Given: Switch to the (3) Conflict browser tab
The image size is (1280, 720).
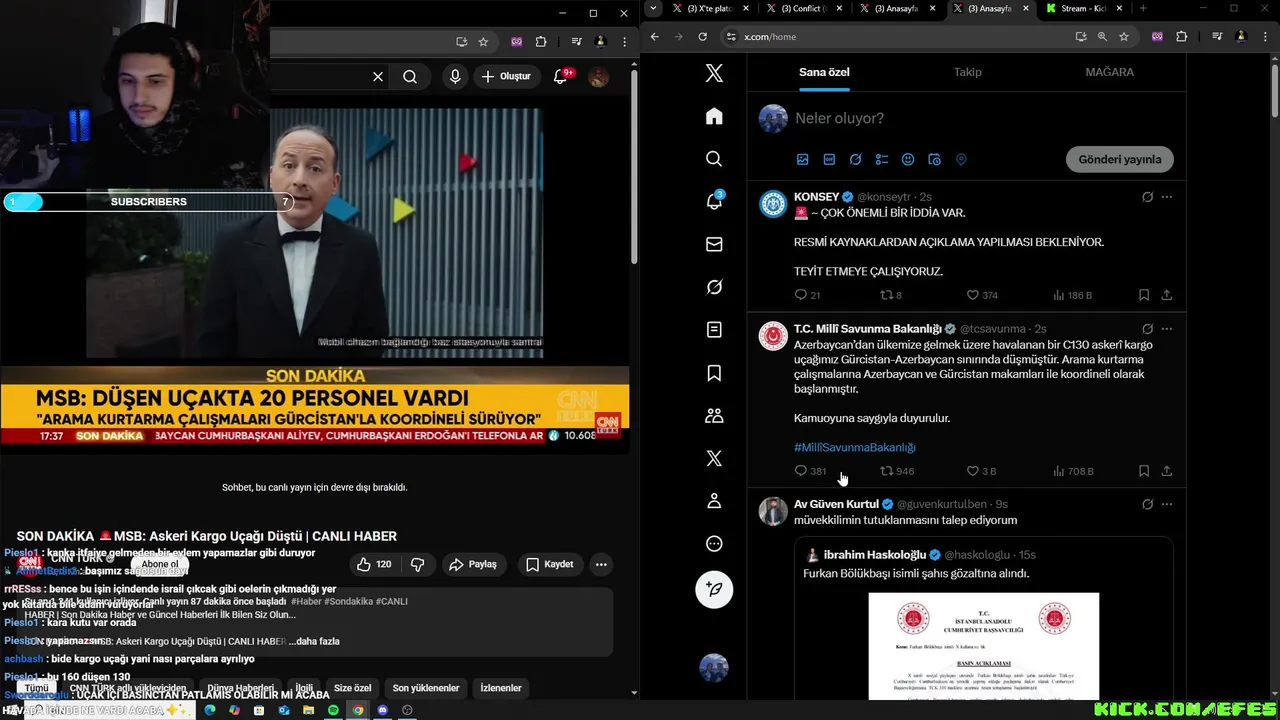Looking at the screenshot, I should click(804, 9).
